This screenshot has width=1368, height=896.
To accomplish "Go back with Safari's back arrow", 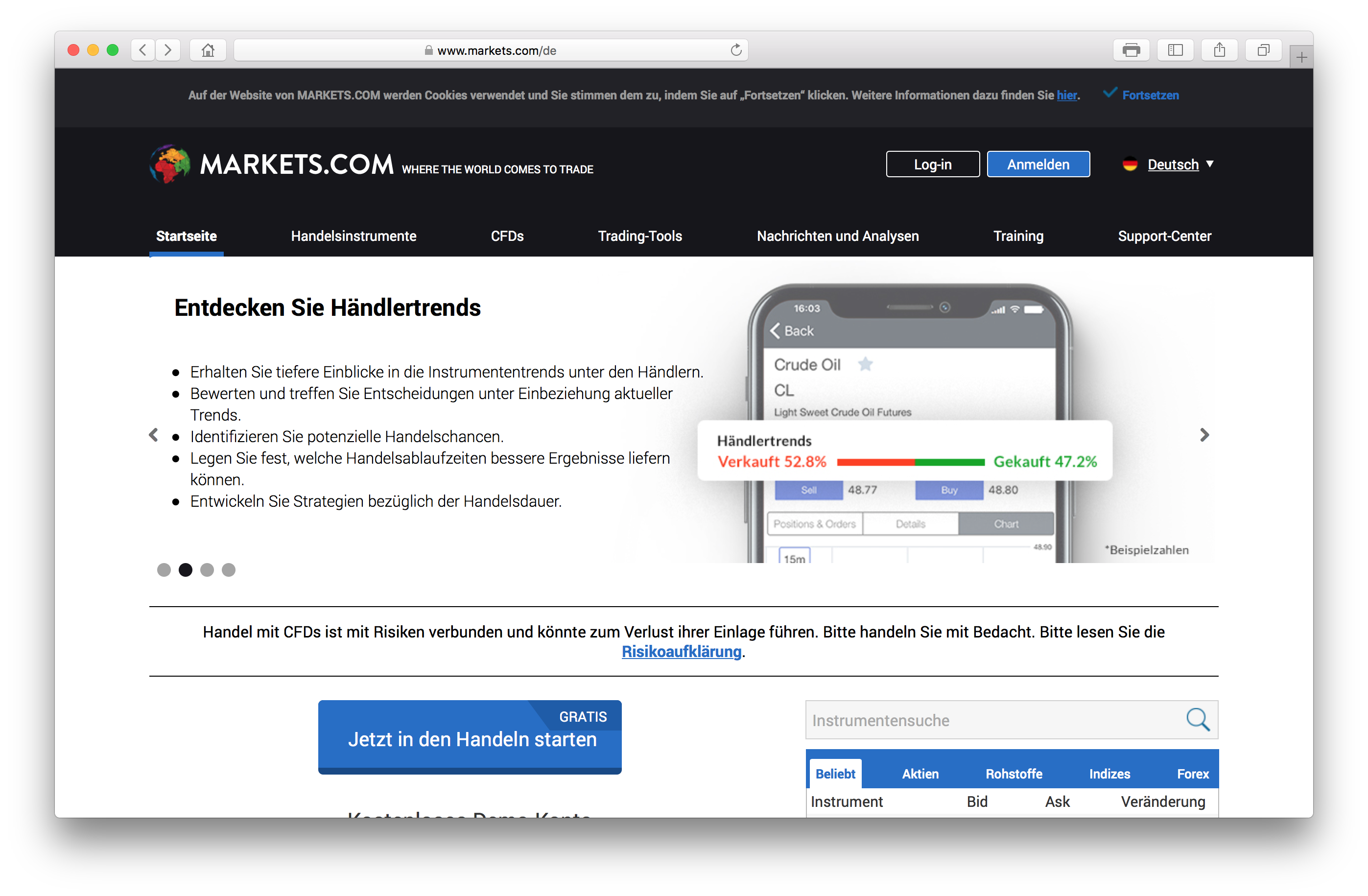I will click(x=143, y=50).
